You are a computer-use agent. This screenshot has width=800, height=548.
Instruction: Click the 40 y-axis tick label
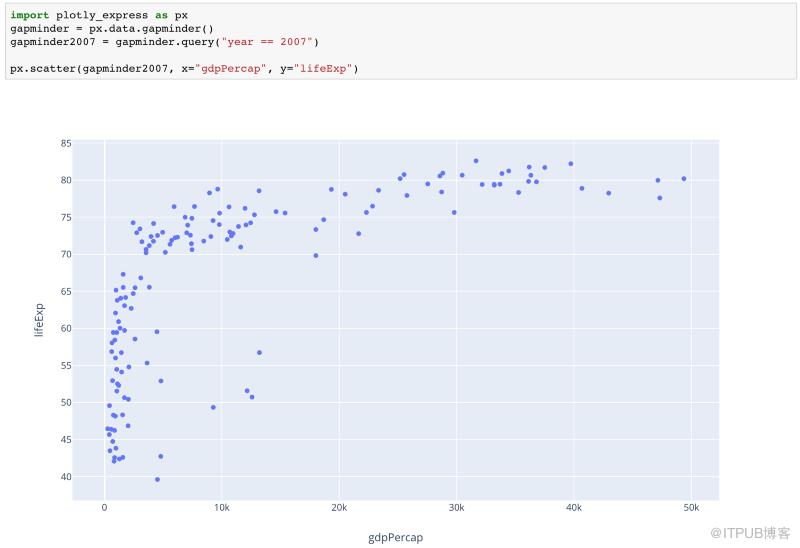click(x=66, y=477)
